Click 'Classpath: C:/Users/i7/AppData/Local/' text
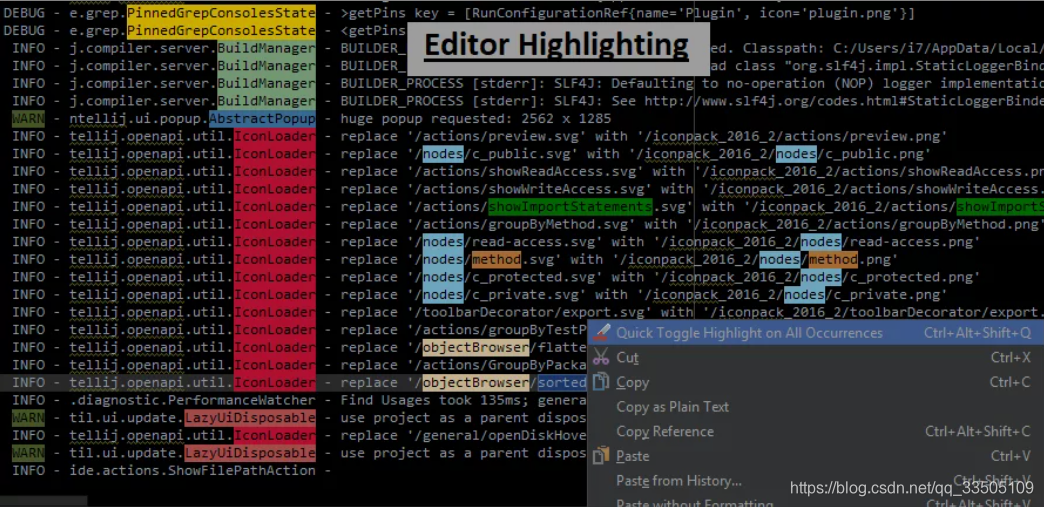Image resolution: width=1044 pixels, height=507 pixels. tap(892, 48)
